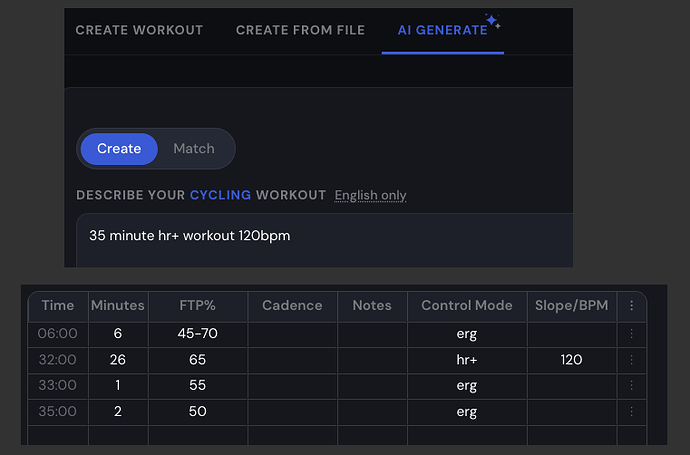Choose the Create mode toggle
Image resolution: width=690 pixels, height=455 pixels.
point(119,149)
